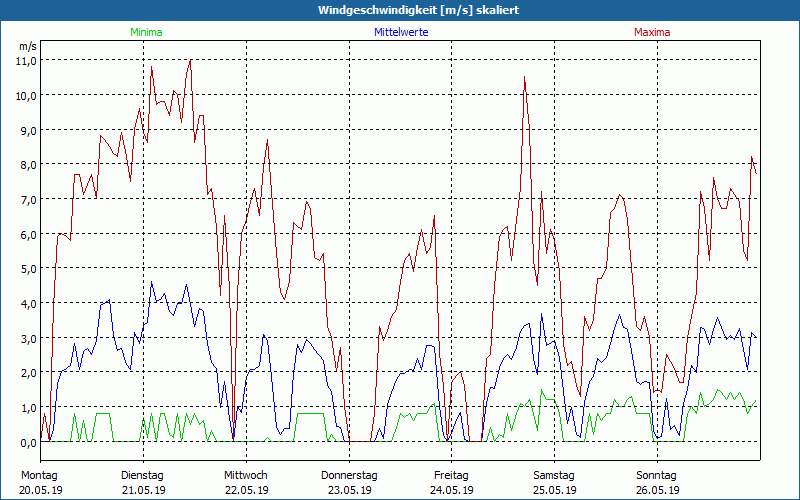Select the Mittelwerte legend label
Viewport: 800px width, 500px height.
(x=399, y=32)
